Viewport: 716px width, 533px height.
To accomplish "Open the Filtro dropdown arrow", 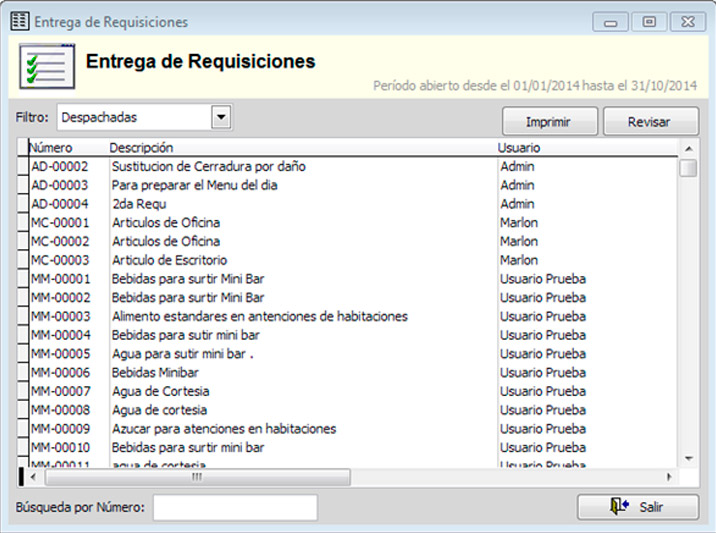I will point(221,118).
